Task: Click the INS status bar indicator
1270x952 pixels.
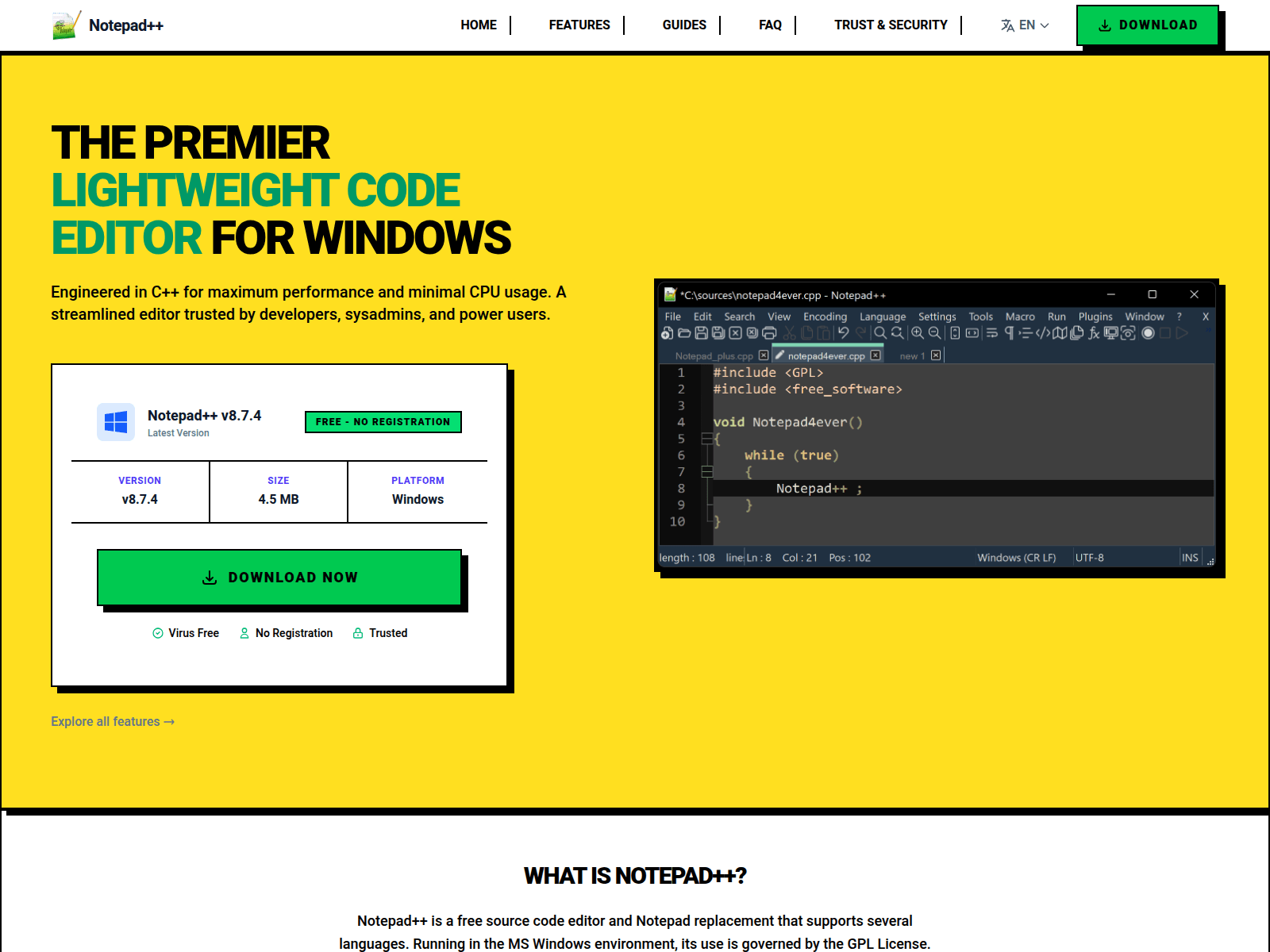Action: pos(1190,558)
